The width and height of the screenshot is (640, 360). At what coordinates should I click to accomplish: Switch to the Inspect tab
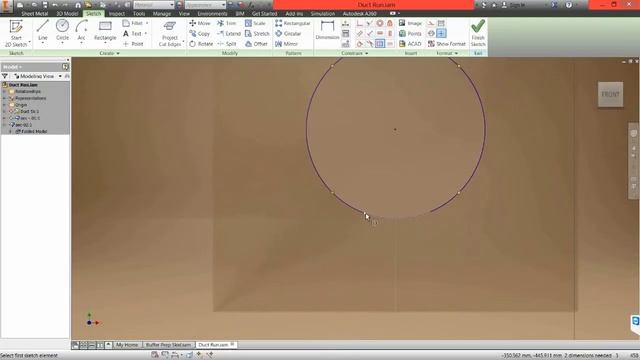pyautogui.click(x=117, y=13)
